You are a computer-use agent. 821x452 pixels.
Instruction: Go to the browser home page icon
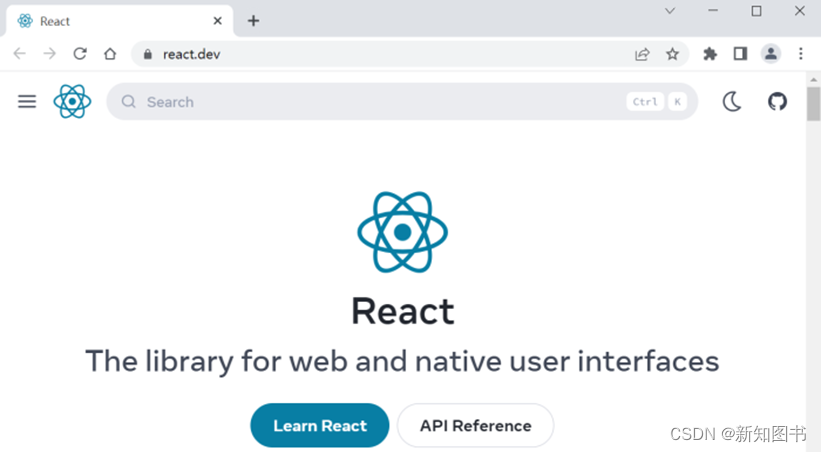pos(110,54)
